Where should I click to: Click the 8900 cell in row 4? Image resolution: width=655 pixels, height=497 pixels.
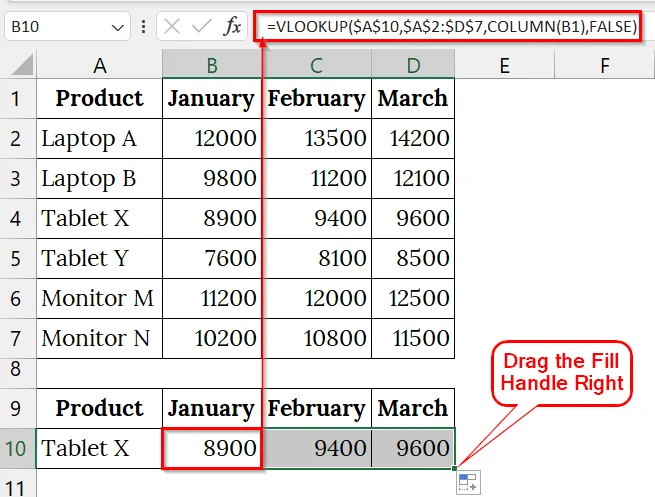coord(212,218)
